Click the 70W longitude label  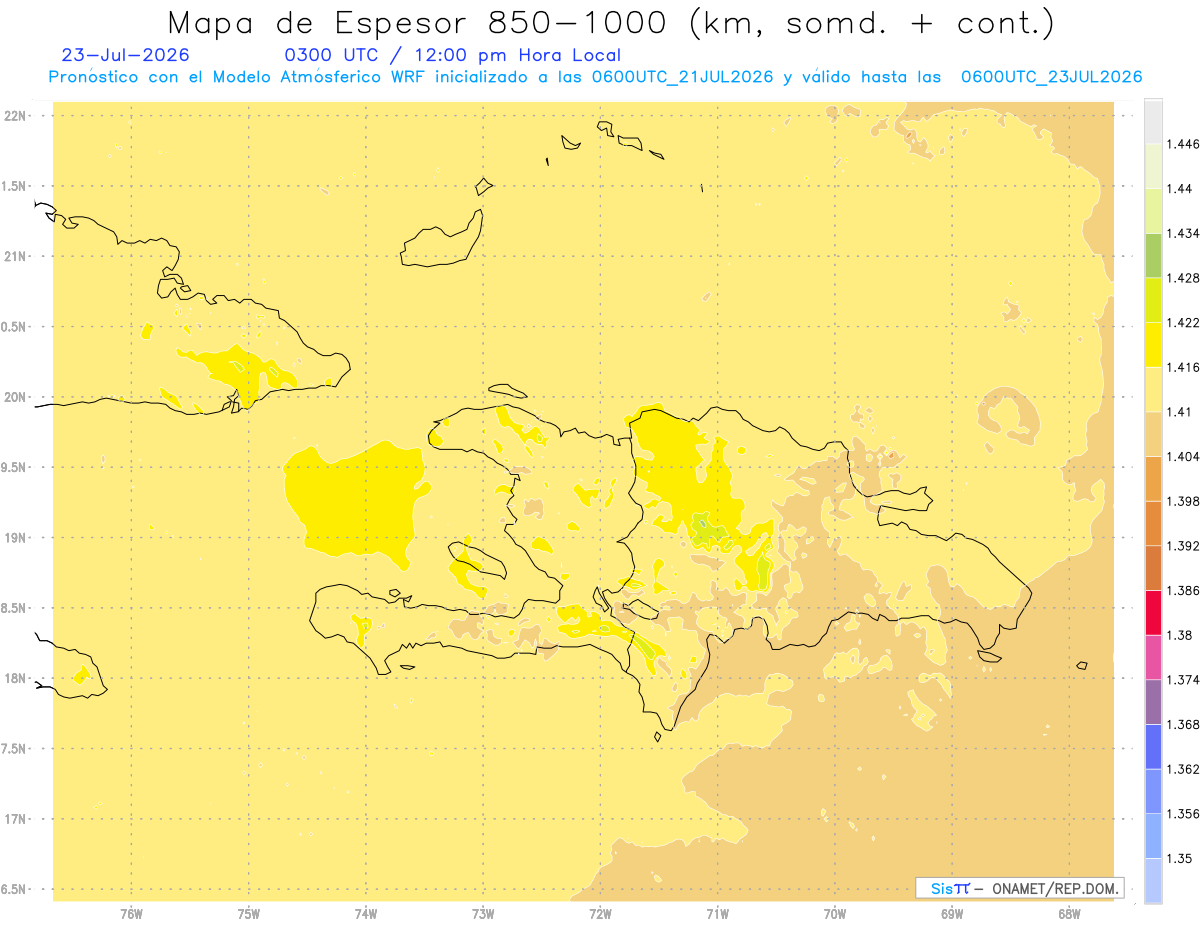[x=834, y=914]
